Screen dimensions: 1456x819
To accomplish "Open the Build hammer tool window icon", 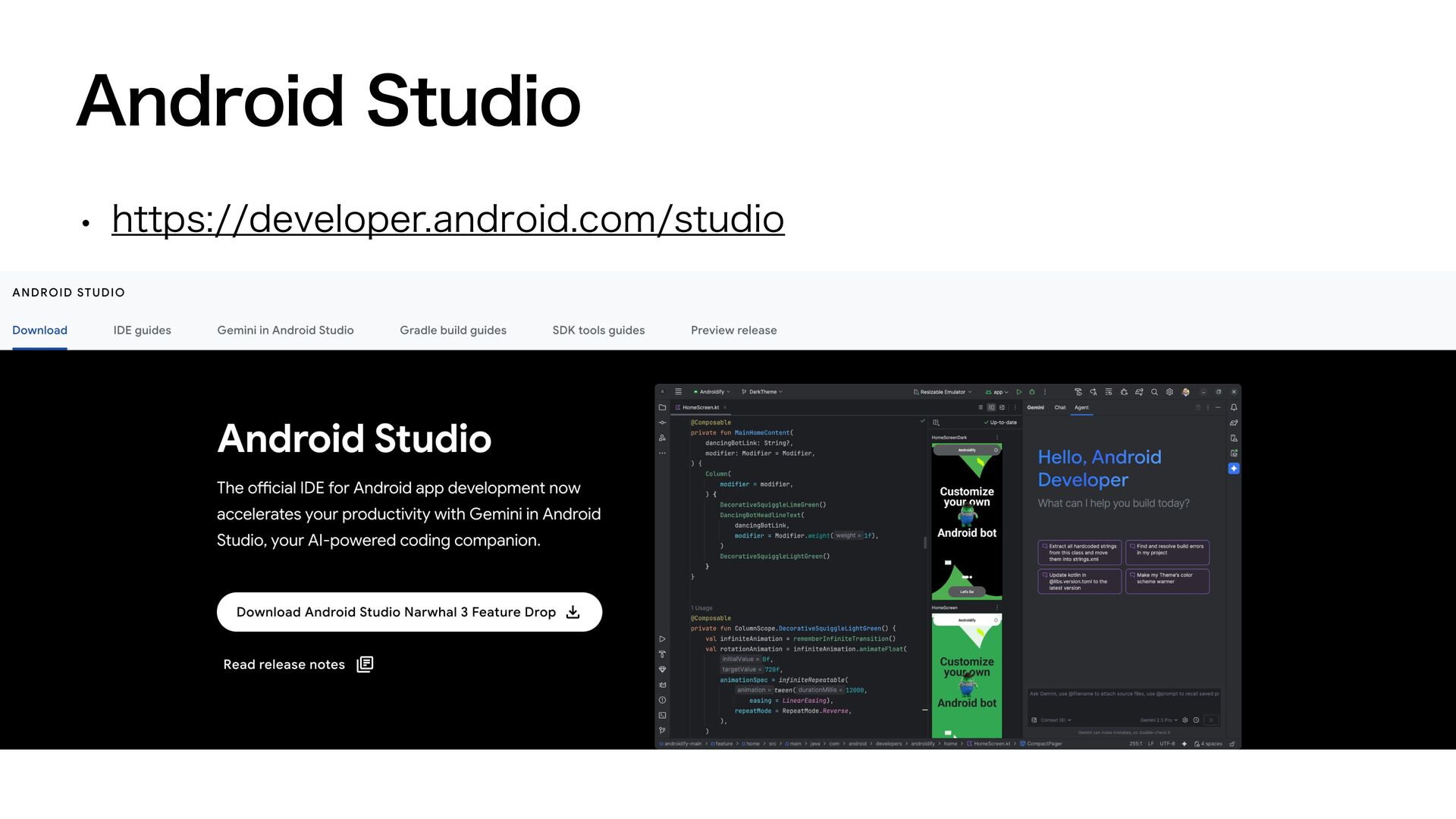I will (x=662, y=654).
